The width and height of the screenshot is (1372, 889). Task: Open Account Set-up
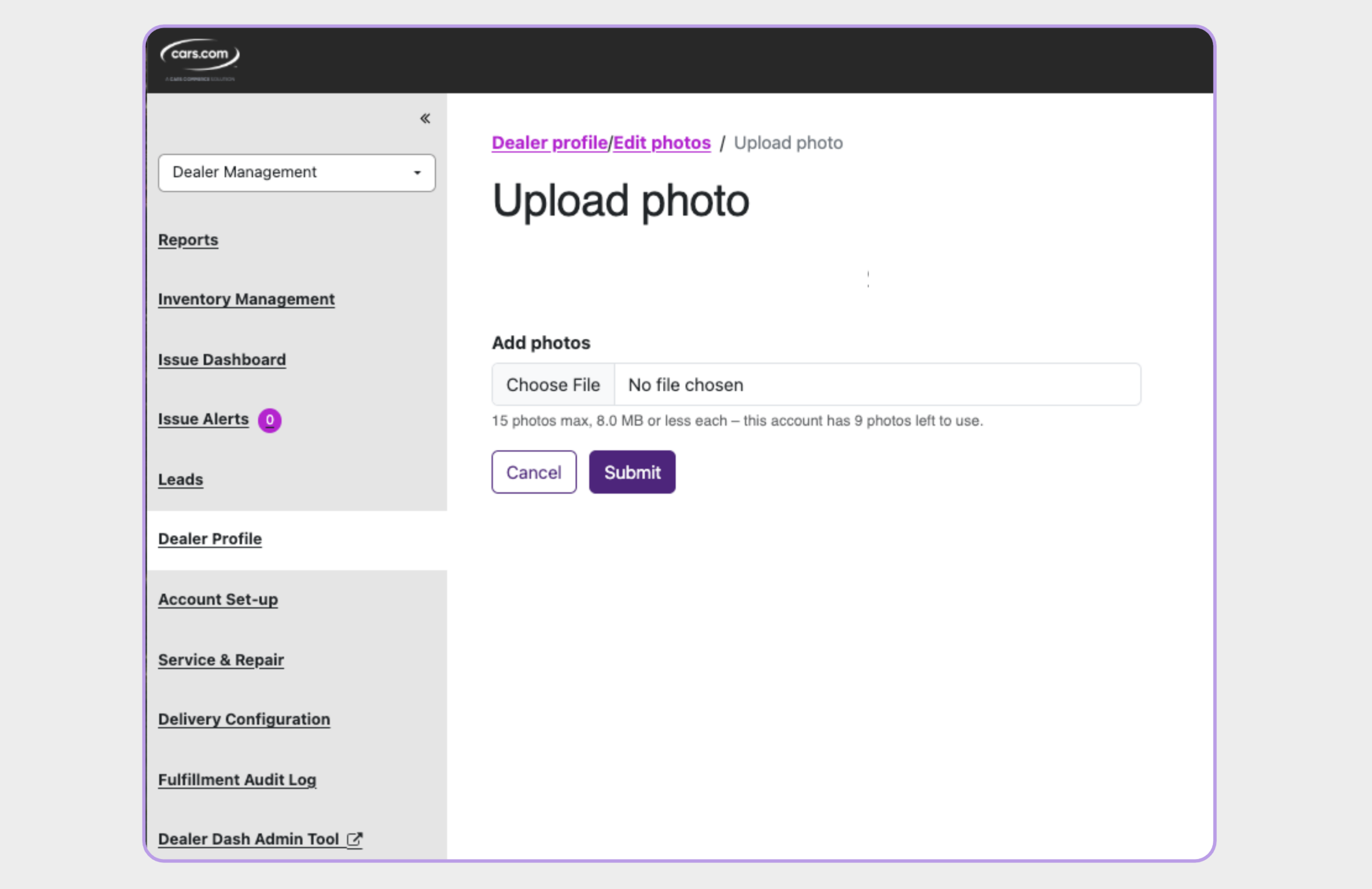(218, 600)
